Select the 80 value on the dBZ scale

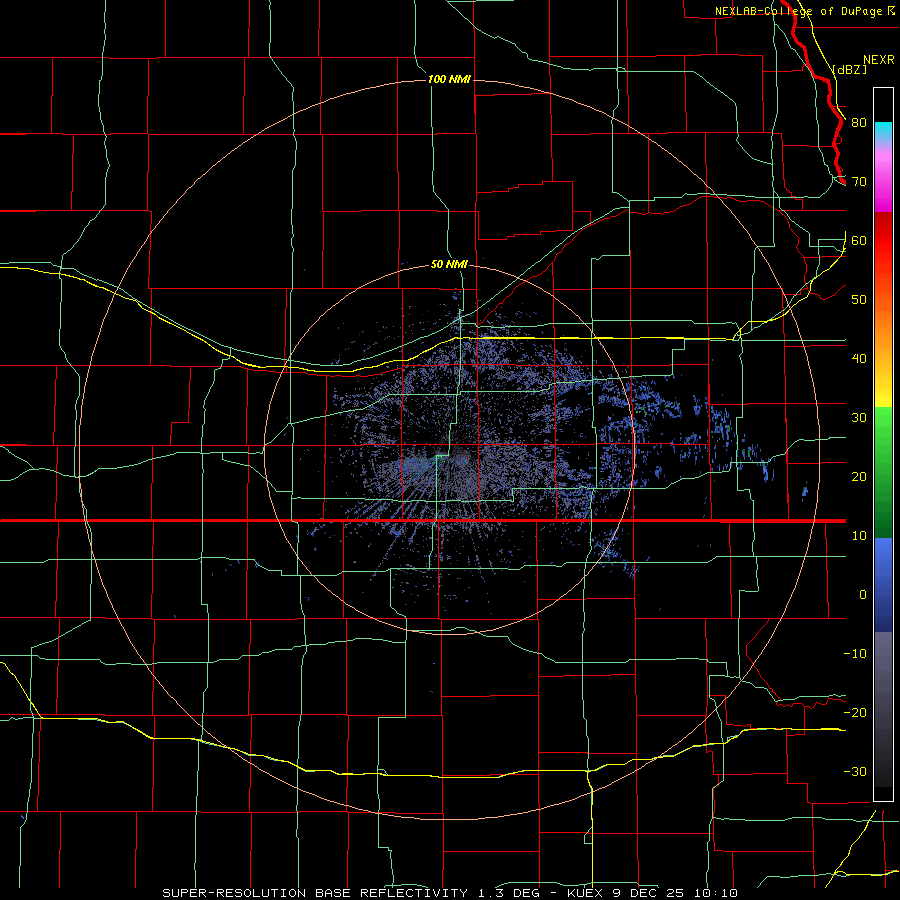click(x=859, y=122)
